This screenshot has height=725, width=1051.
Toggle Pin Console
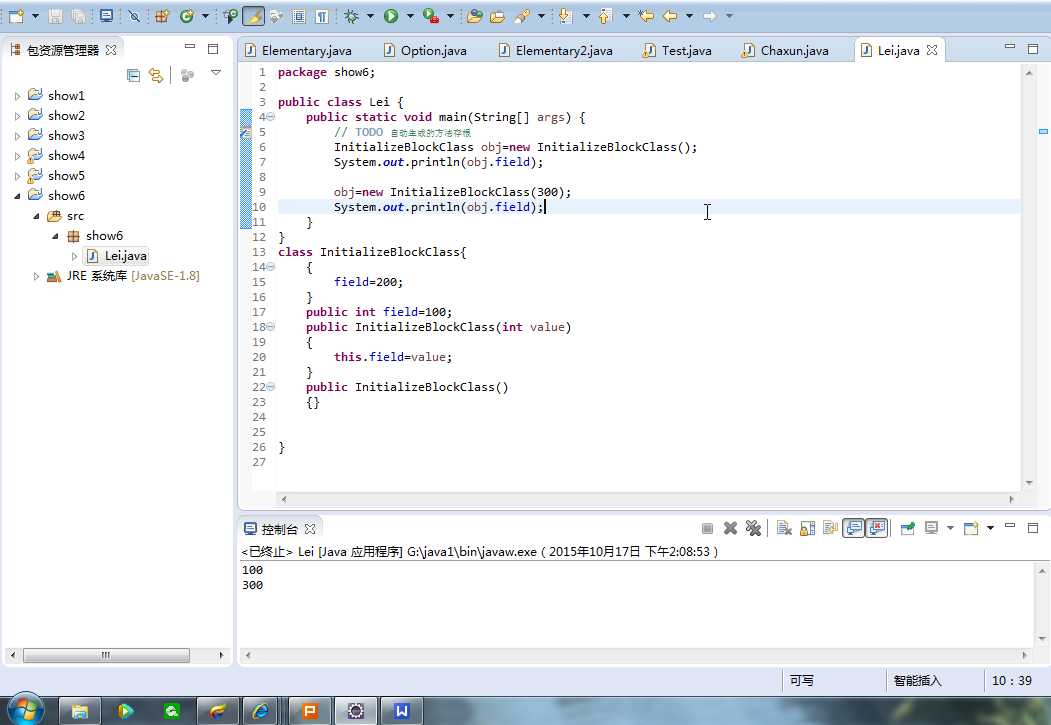(908, 529)
